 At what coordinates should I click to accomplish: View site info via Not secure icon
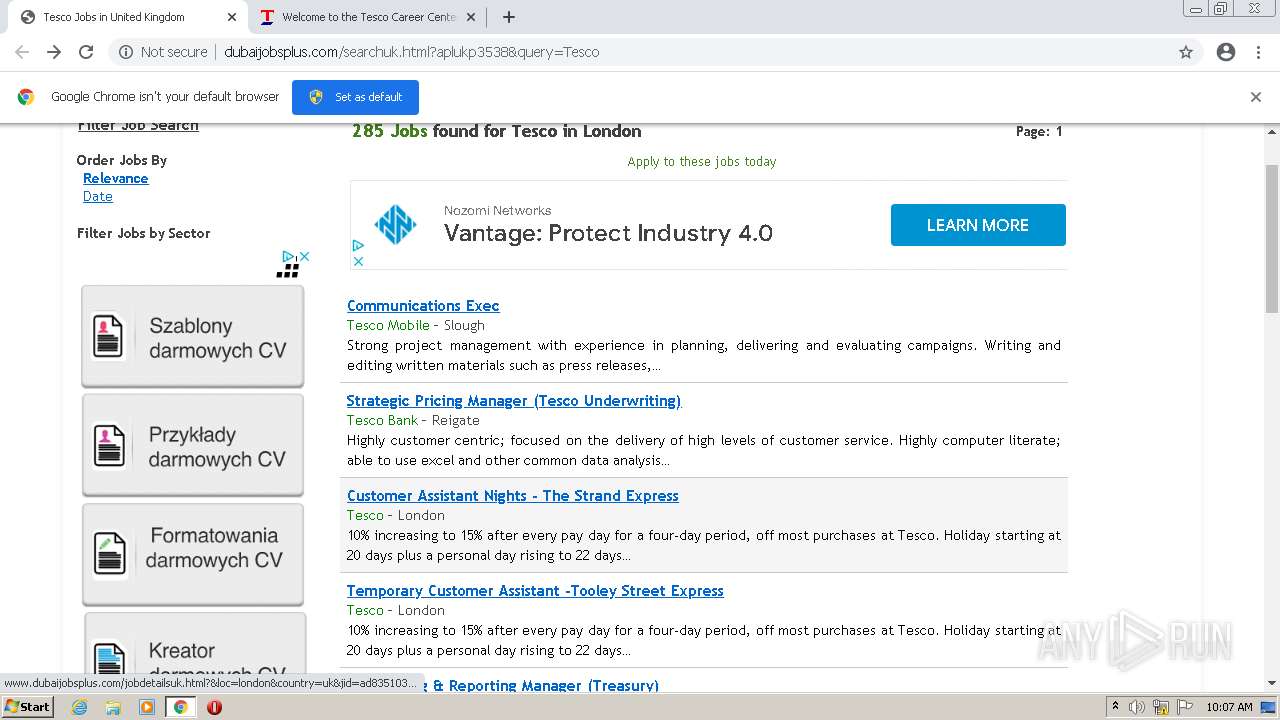[x=126, y=52]
